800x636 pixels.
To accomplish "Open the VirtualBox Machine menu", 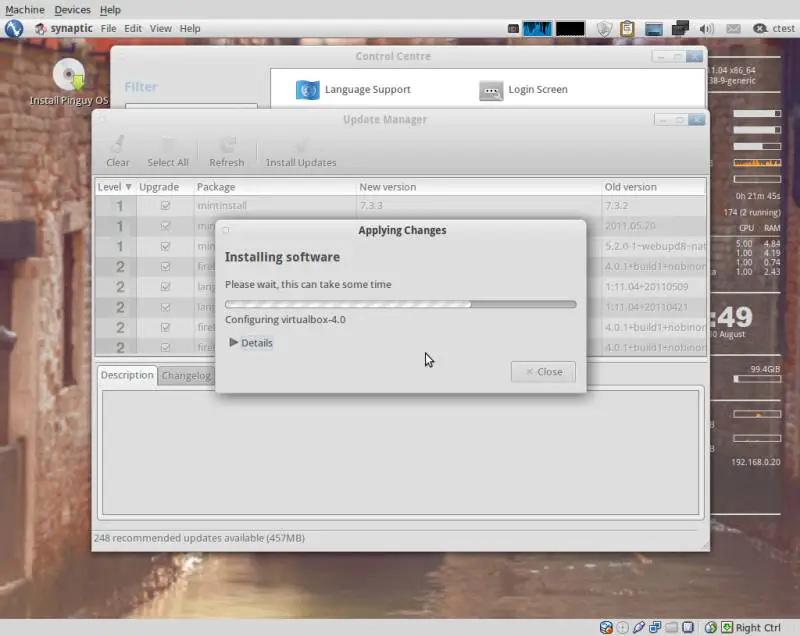I will point(25,10).
